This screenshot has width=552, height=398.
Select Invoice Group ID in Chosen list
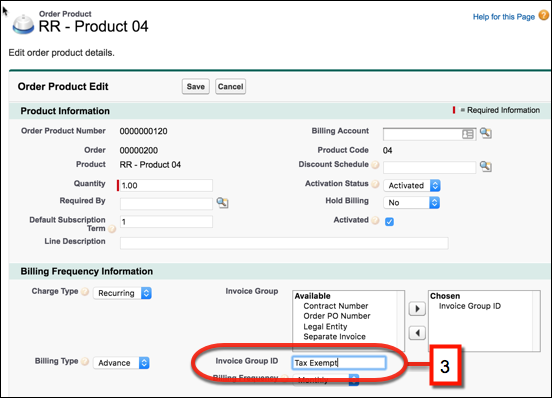(x=470, y=306)
